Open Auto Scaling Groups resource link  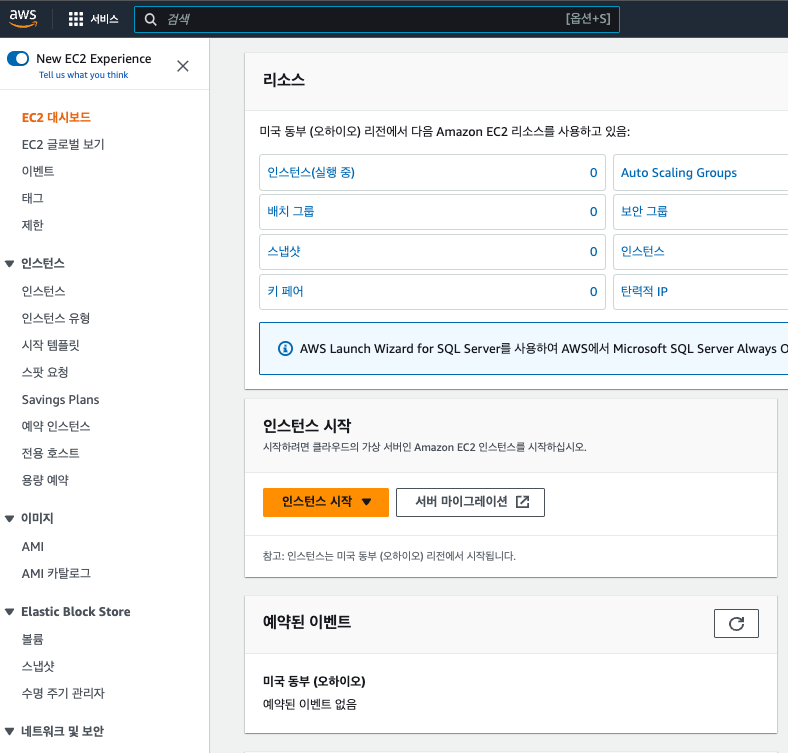[x=678, y=172]
